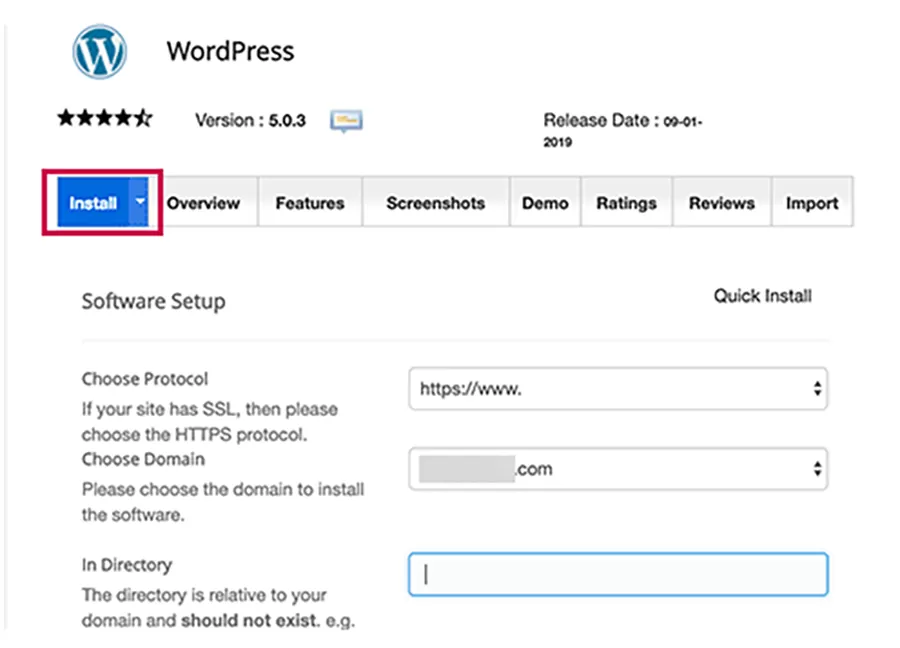Image resolution: width=900 pixels, height=648 pixels.
Task: Open the Choose Domain dropdown
Action: [x=618, y=469]
